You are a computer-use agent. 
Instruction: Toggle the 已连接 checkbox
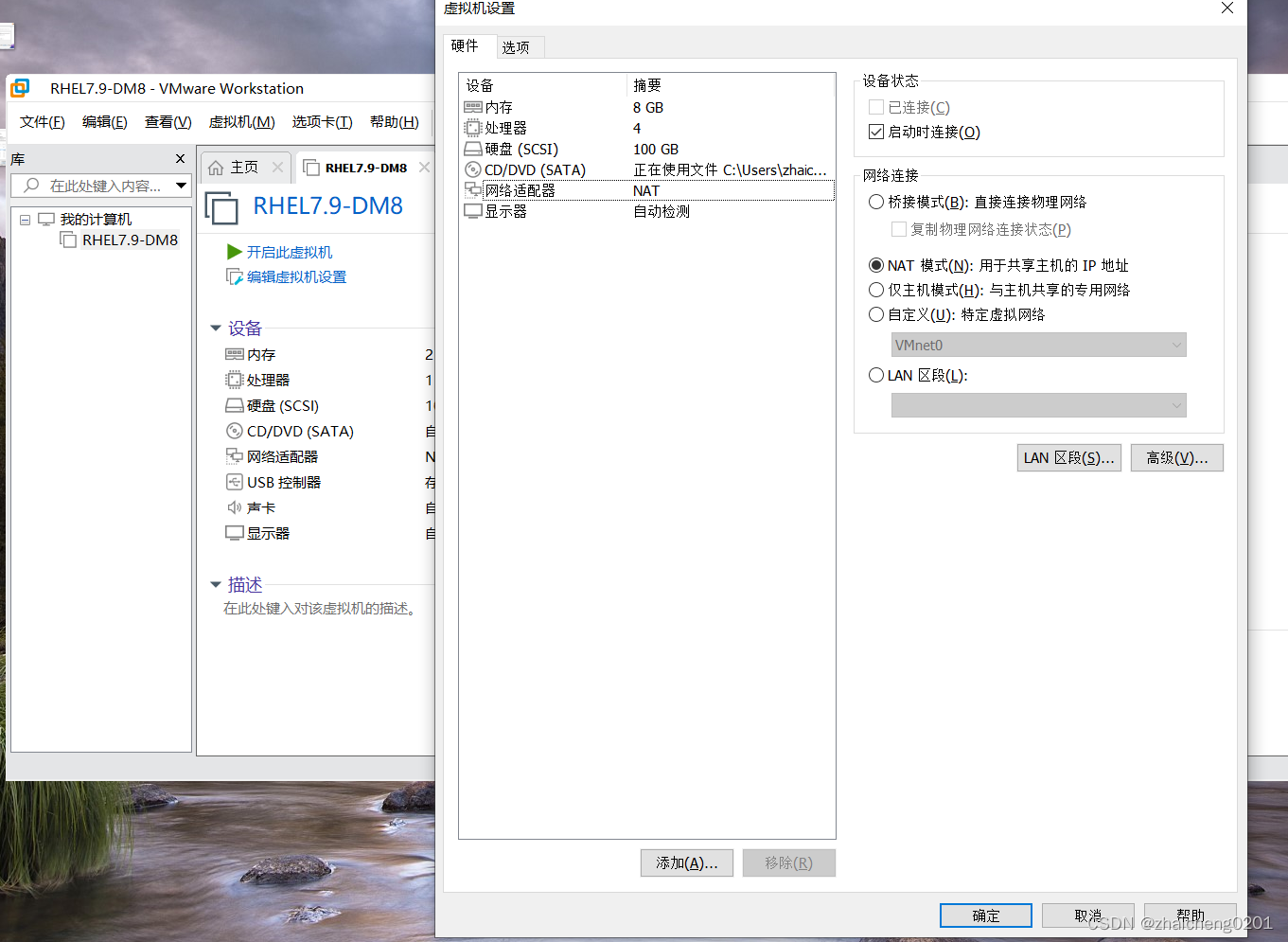tap(876, 107)
